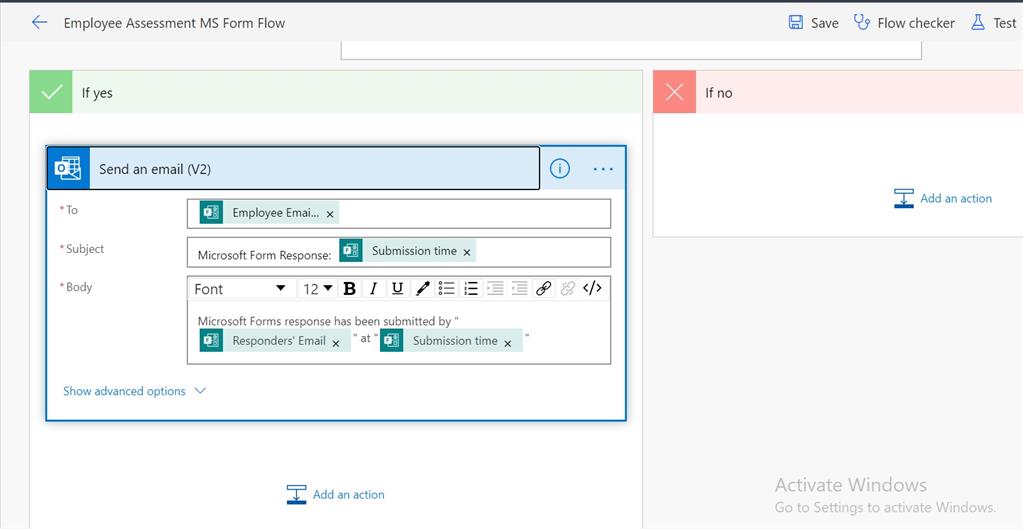Toggle bold formatting
The image size is (1023, 529).
pyautogui.click(x=350, y=288)
